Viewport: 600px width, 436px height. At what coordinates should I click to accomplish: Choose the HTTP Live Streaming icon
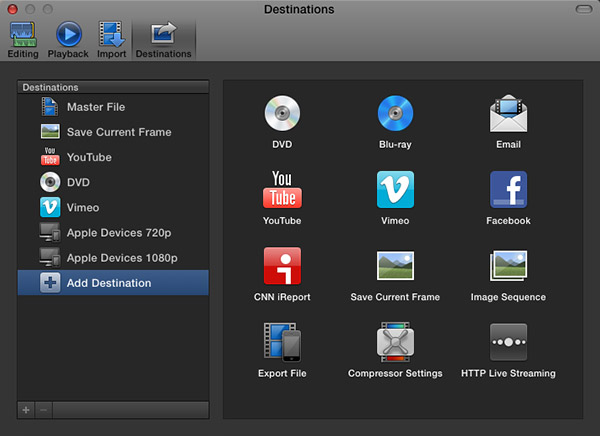(x=509, y=342)
